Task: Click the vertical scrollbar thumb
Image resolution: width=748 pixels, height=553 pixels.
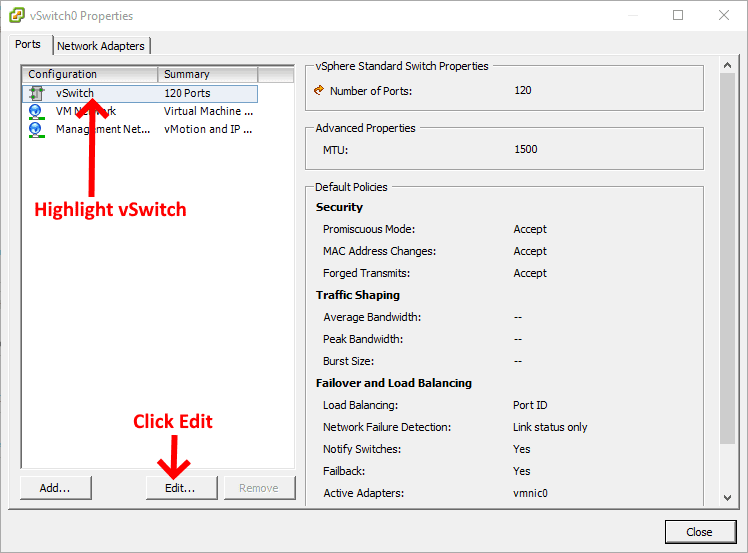Action: pyautogui.click(x=727, y=258)
